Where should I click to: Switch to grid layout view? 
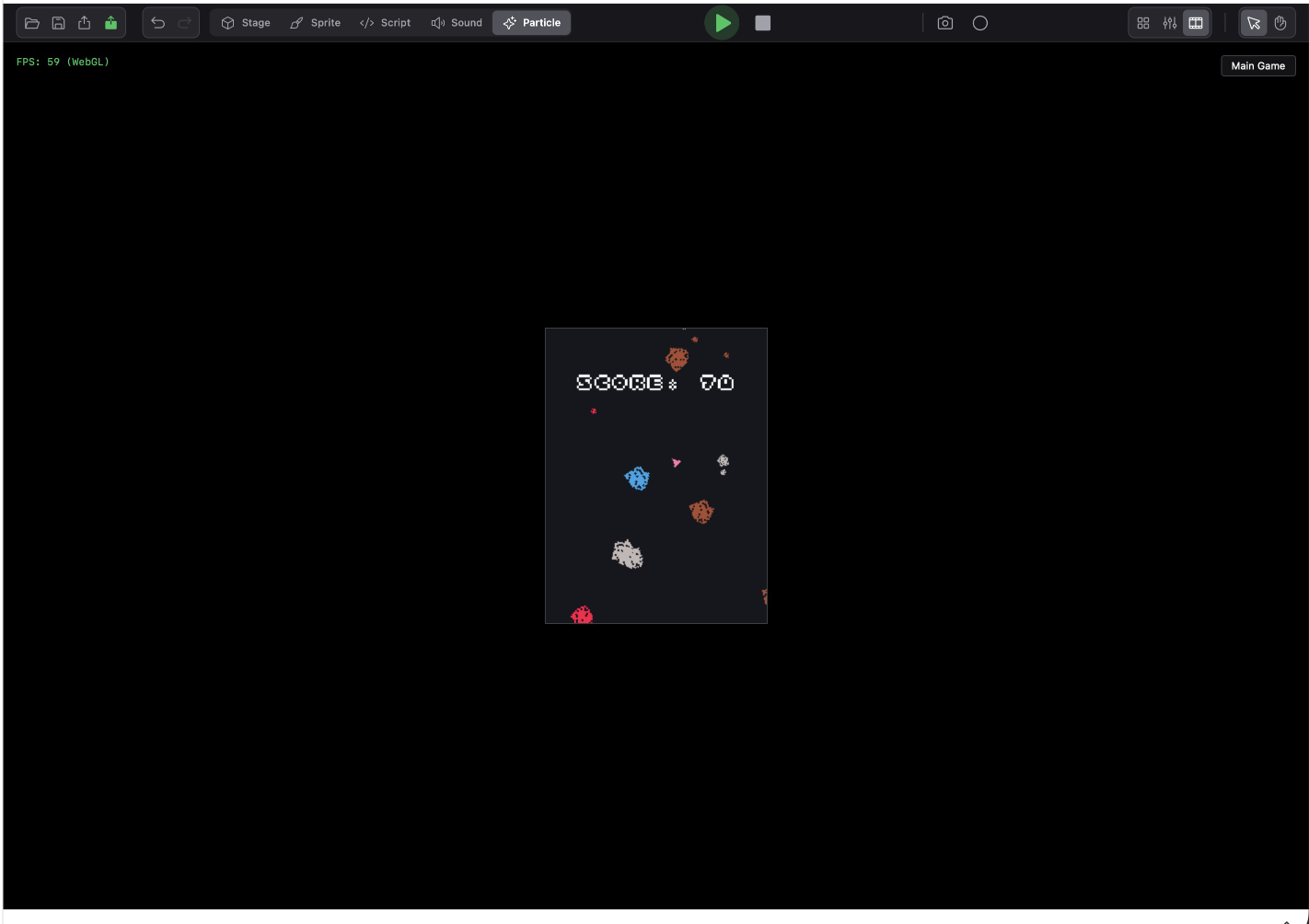point(1143,23)
